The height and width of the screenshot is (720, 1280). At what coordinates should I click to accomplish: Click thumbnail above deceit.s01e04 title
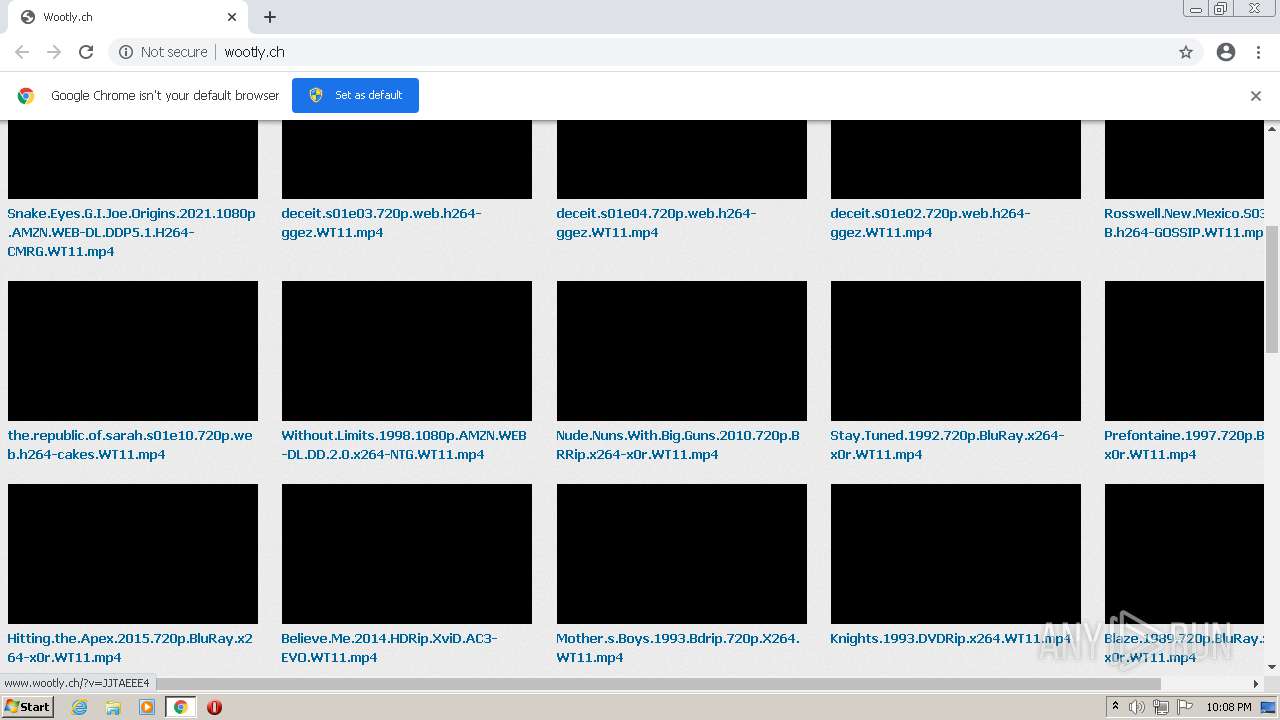[682, 160]
